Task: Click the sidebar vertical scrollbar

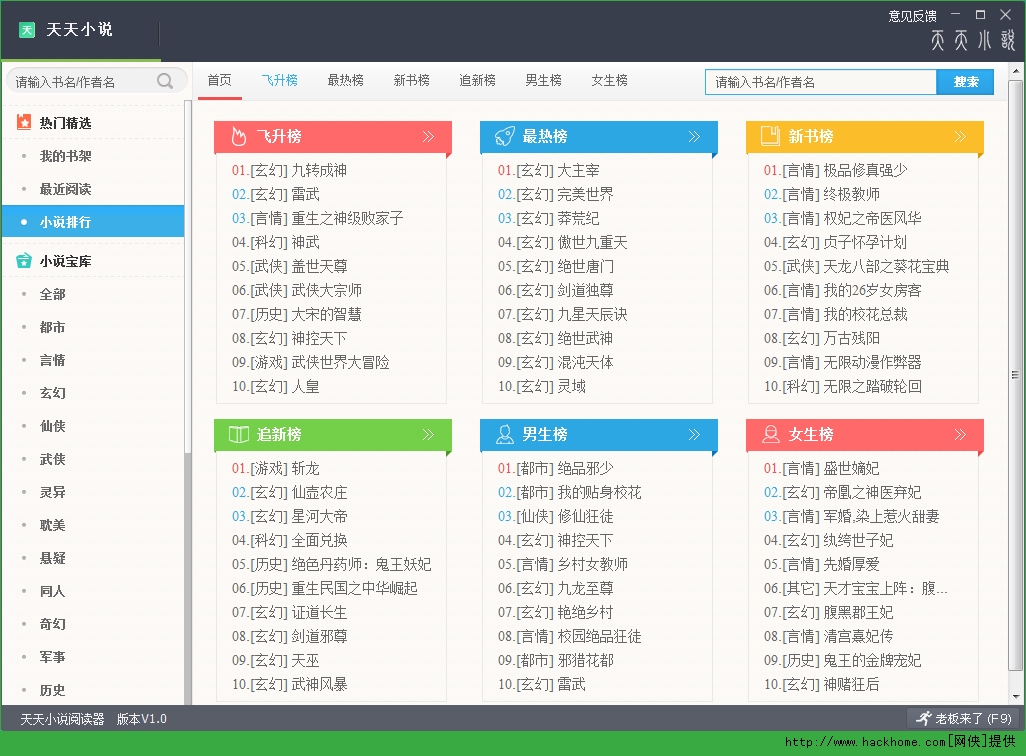Action: point(188,275)
